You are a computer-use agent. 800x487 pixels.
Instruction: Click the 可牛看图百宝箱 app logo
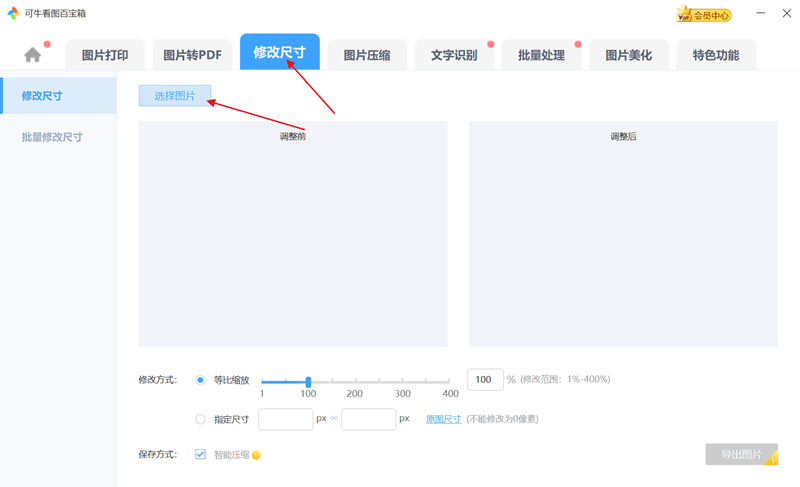[x=13, y=13]
